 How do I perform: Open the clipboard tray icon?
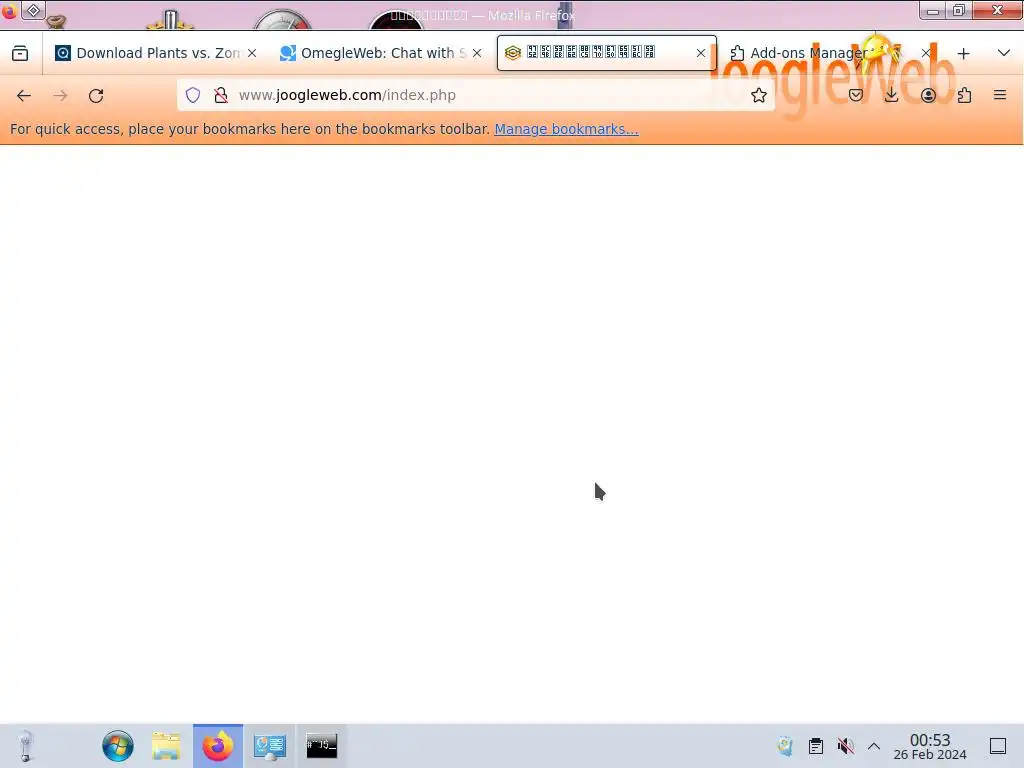[x=816, y=746]
